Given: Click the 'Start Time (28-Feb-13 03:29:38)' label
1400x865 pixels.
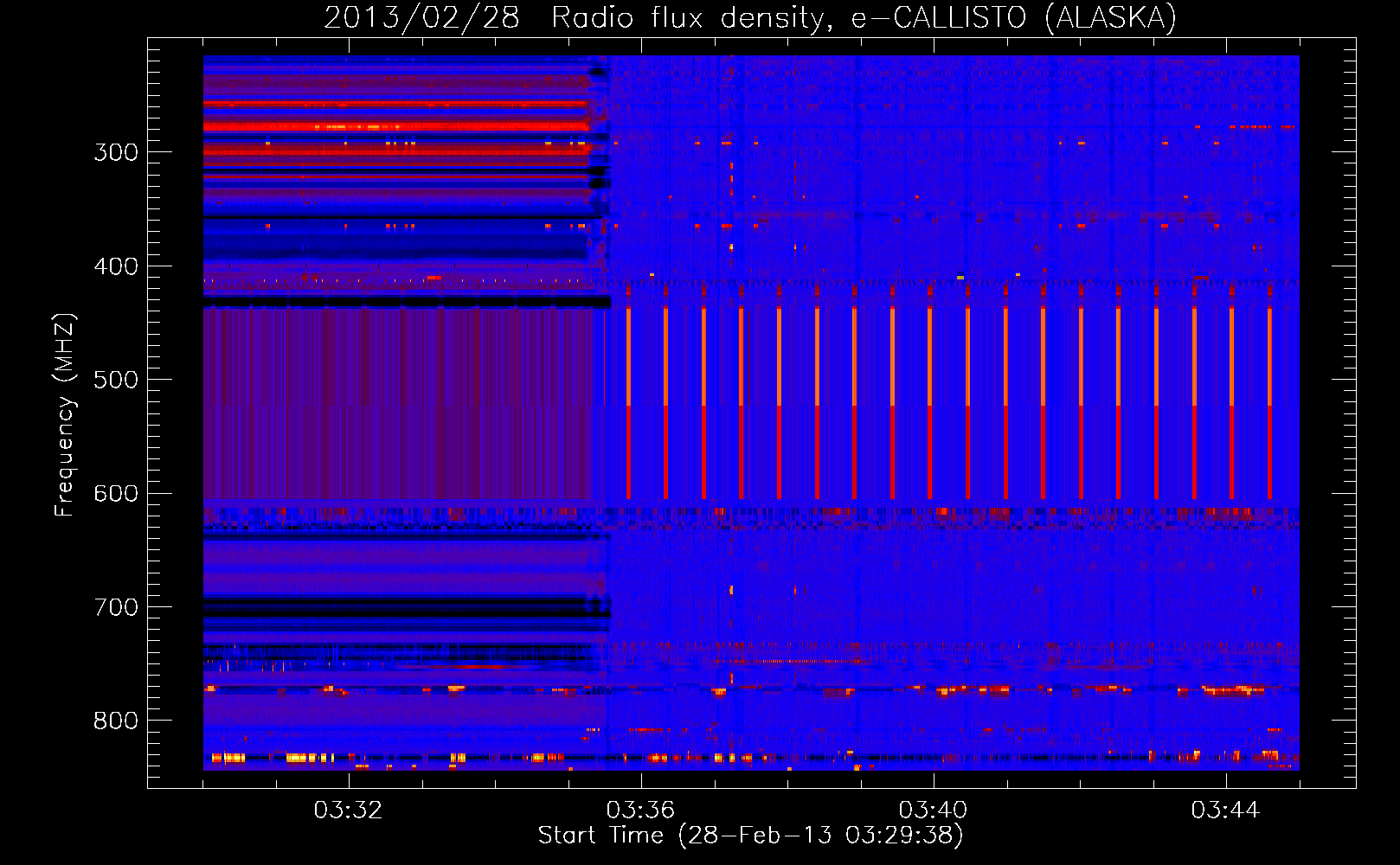Looking at the screenshot, I should pyautogui.click(x=751, y=836).
